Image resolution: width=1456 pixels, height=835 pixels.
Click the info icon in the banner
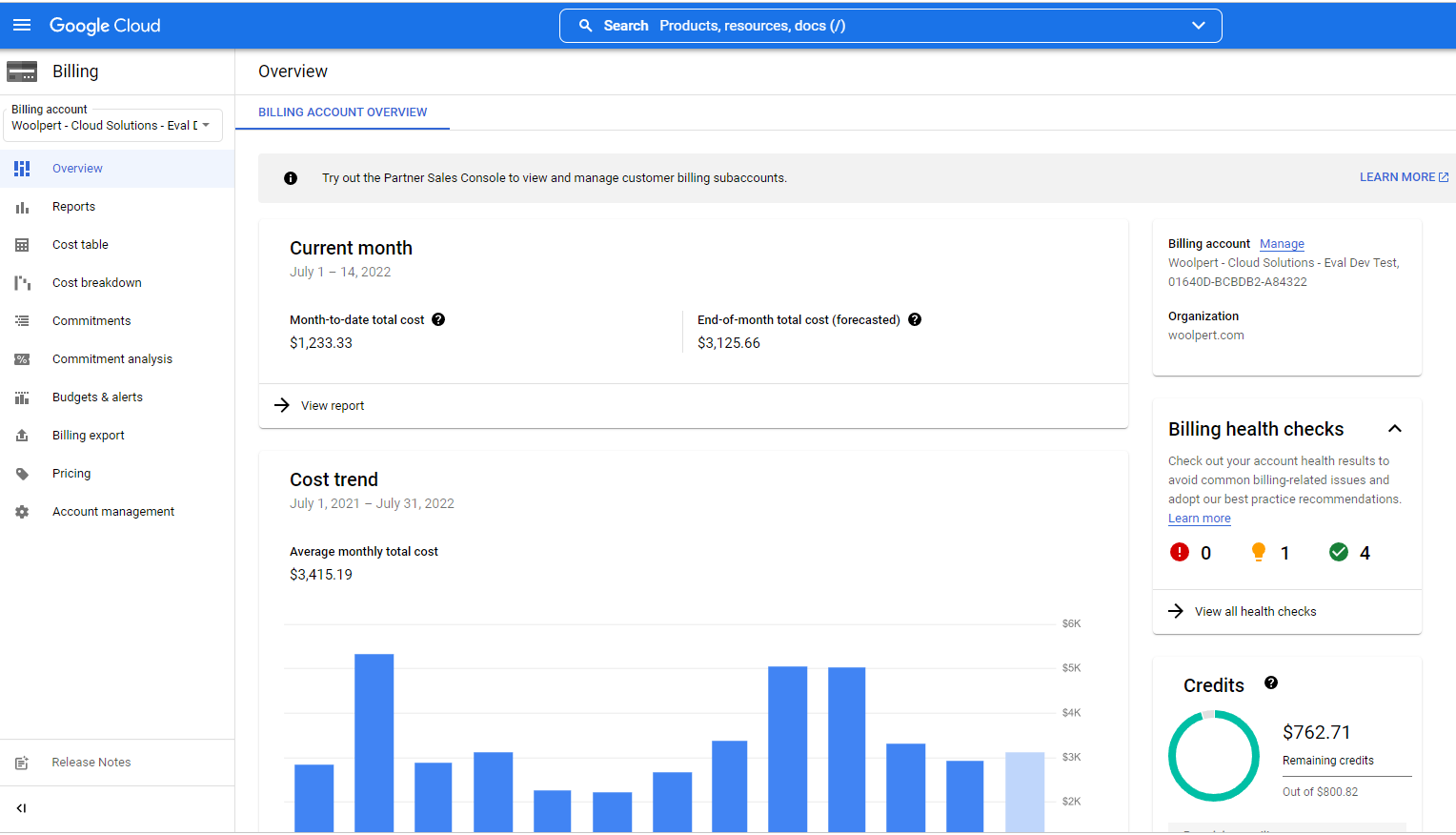coord(291,178)
